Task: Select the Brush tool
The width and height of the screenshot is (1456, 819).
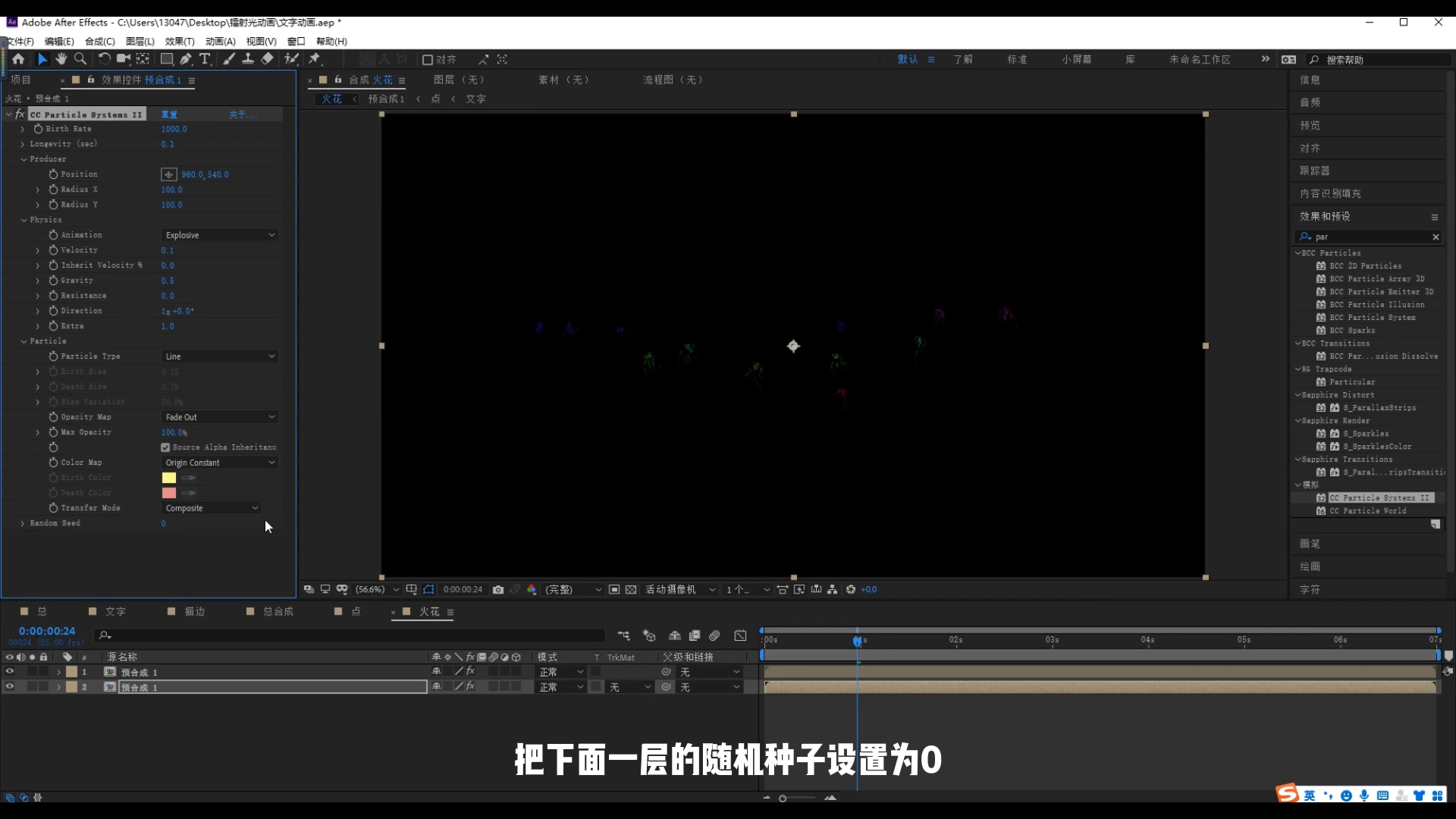Action: coord(228,59)
